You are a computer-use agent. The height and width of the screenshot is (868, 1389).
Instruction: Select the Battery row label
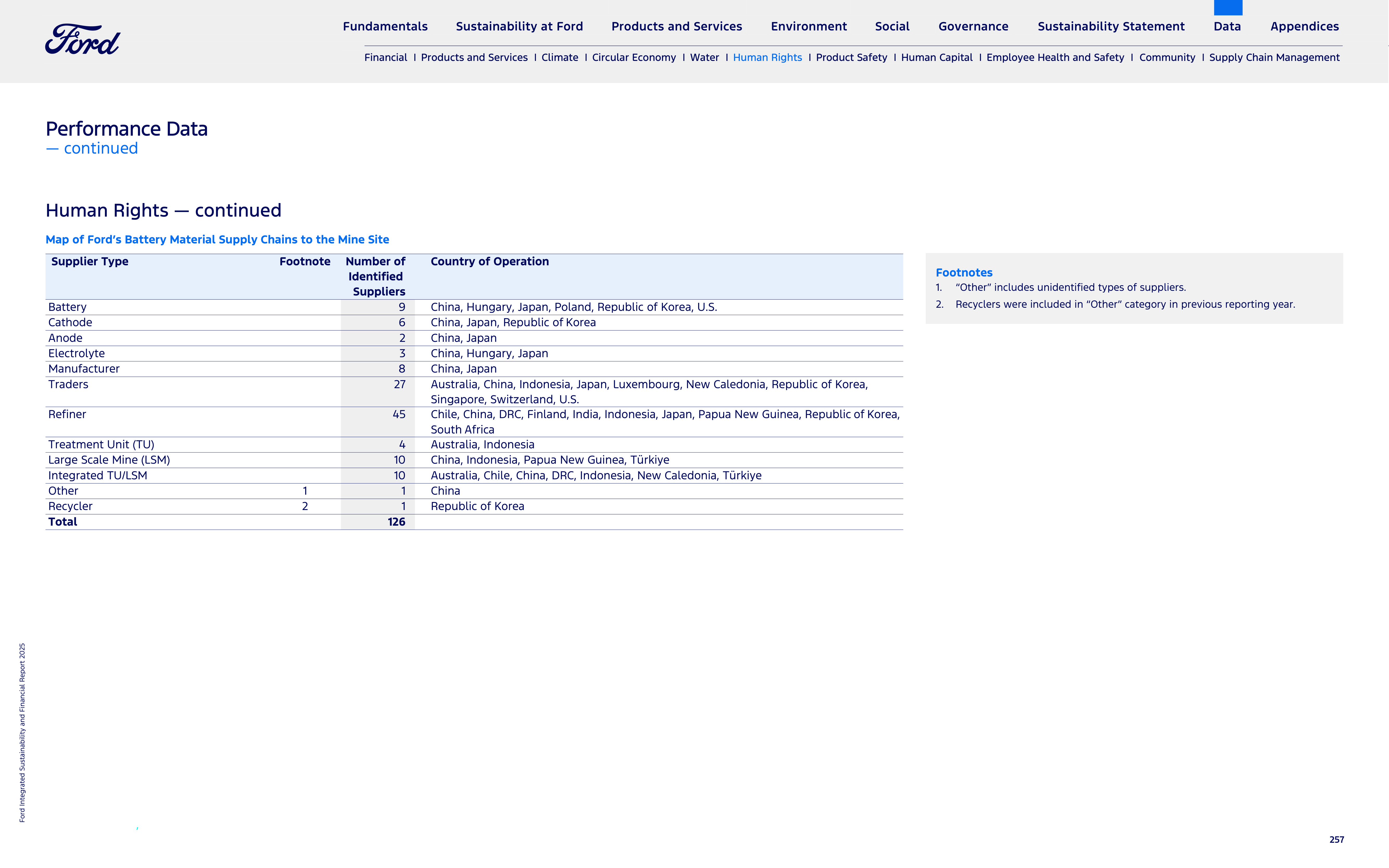click(67, 307)
